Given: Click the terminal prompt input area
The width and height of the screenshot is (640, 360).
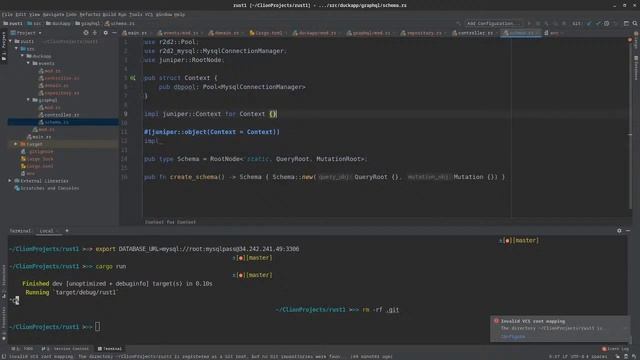Looking at the screenshot, I should 98,327.
